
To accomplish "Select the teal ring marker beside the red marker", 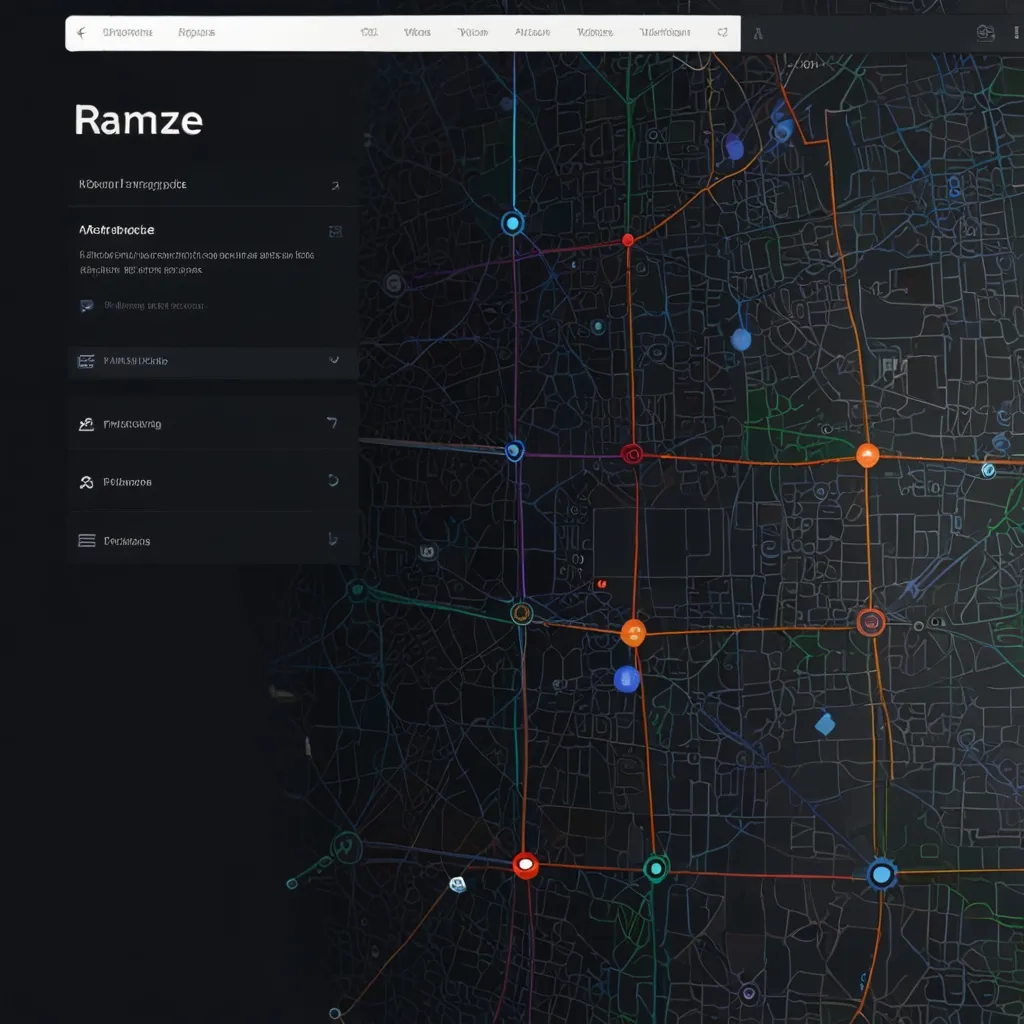I will pyautogui.click(x=655, y=868).
